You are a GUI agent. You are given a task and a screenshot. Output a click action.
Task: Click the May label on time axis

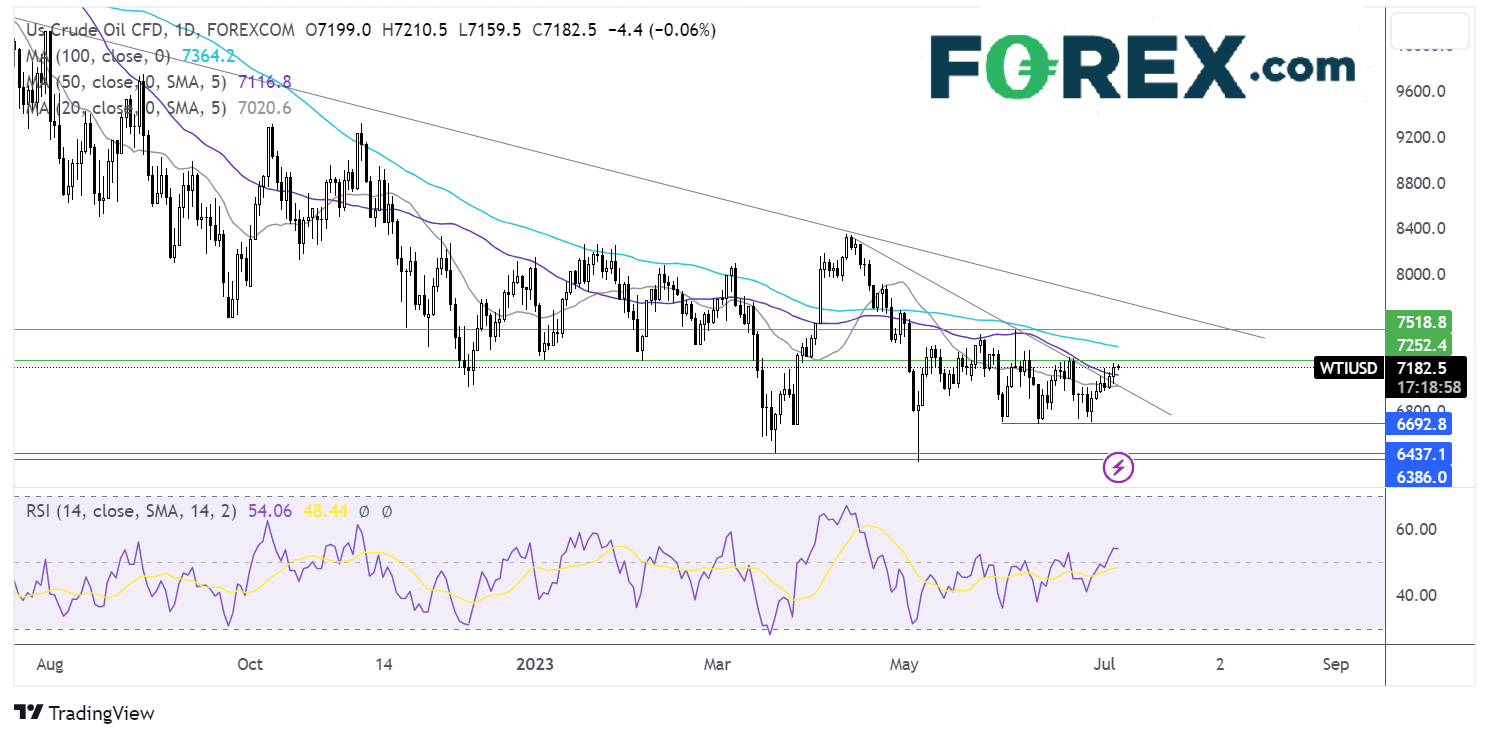click(x=903, y=664)
